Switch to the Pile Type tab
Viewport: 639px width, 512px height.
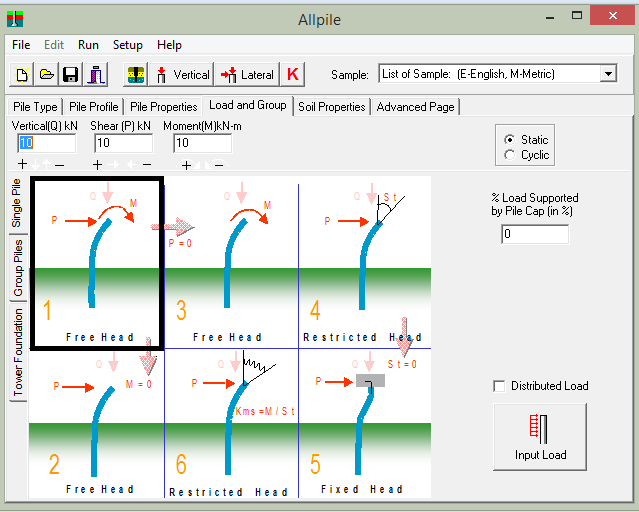pos(35,107)
